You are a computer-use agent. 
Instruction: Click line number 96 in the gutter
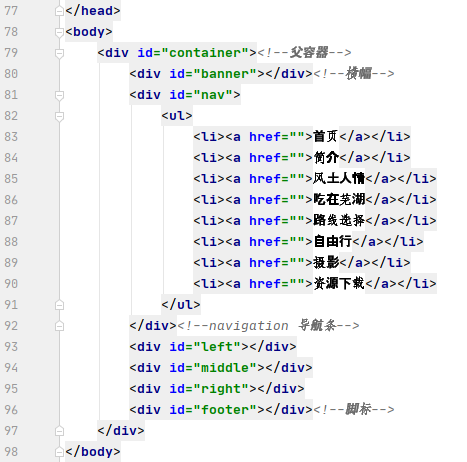[x=11, y=410]
